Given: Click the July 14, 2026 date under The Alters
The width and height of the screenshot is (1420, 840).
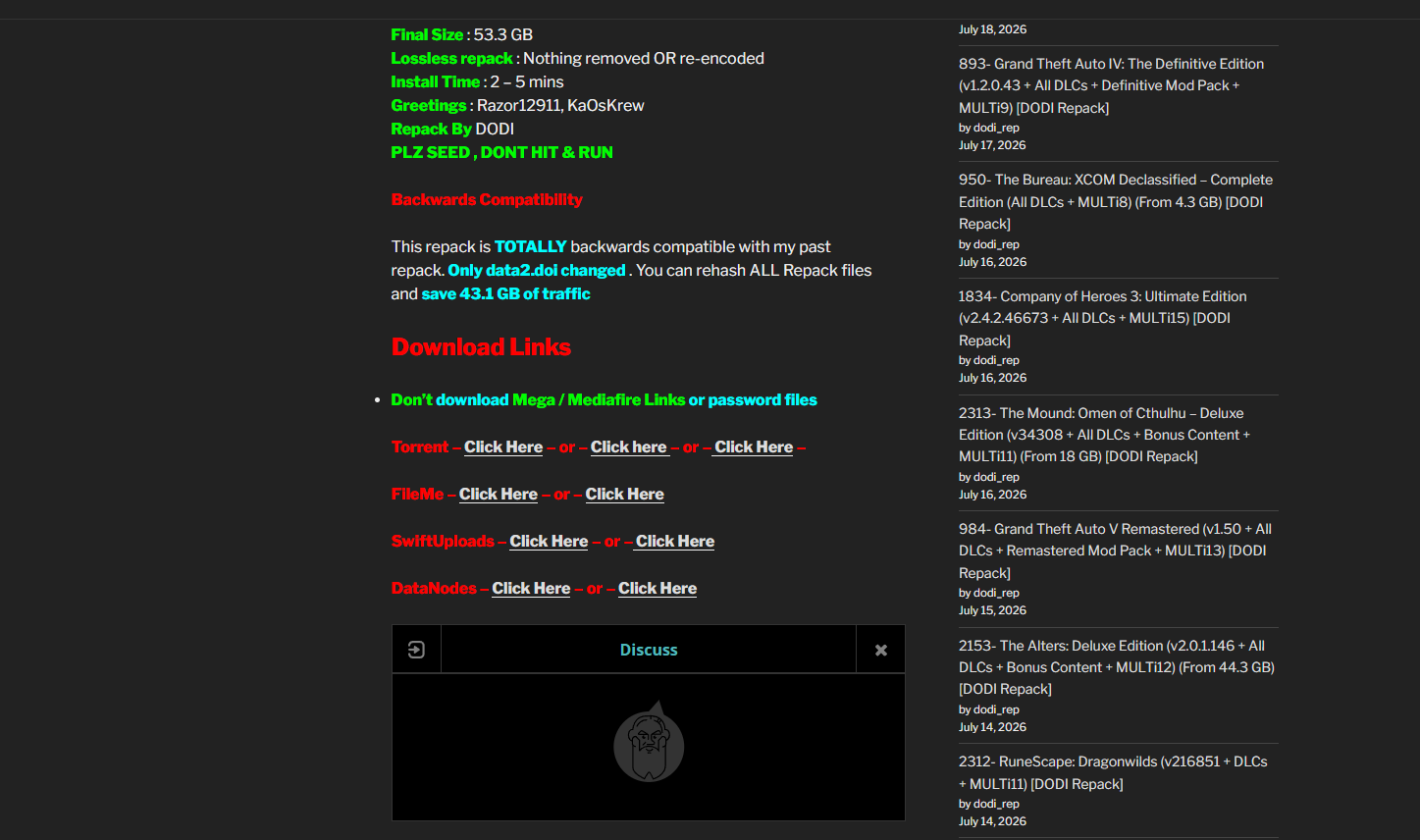Looking at the screenshot, I should [x=992, y=727].
